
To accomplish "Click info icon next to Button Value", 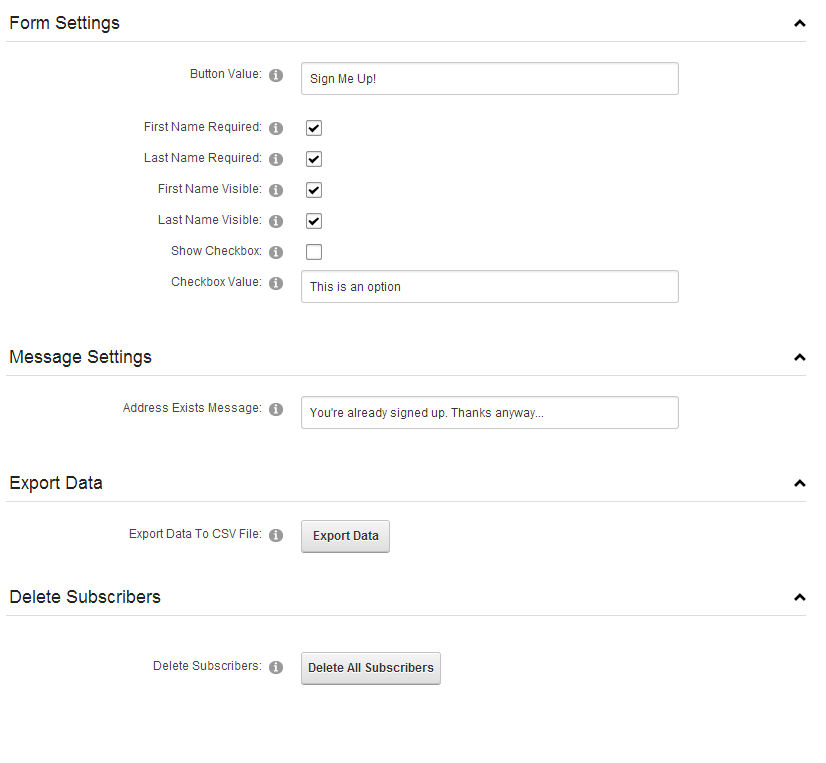I will (276, 75).
